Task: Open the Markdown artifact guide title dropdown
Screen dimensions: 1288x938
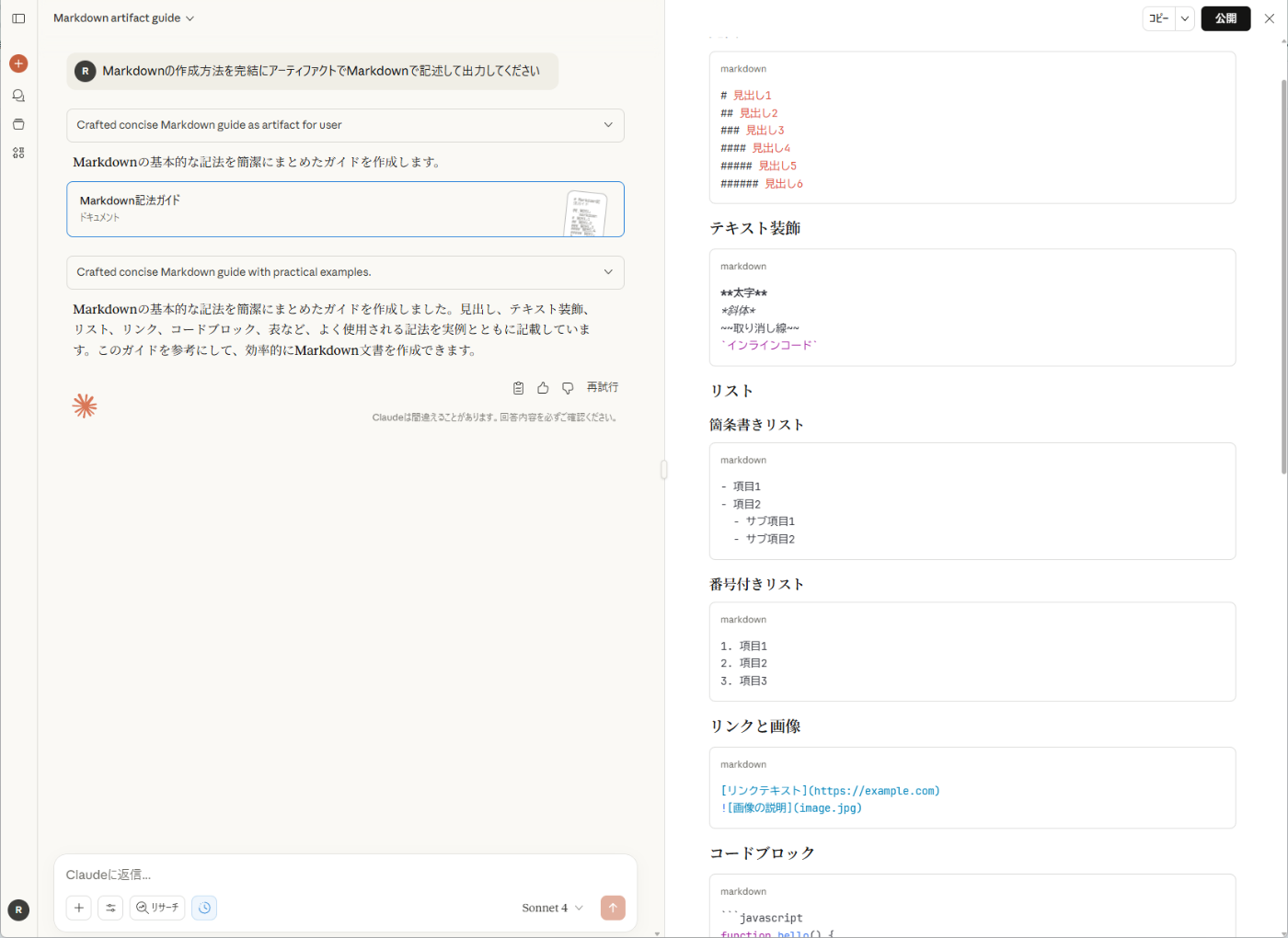Action: [x=124, y=18]
